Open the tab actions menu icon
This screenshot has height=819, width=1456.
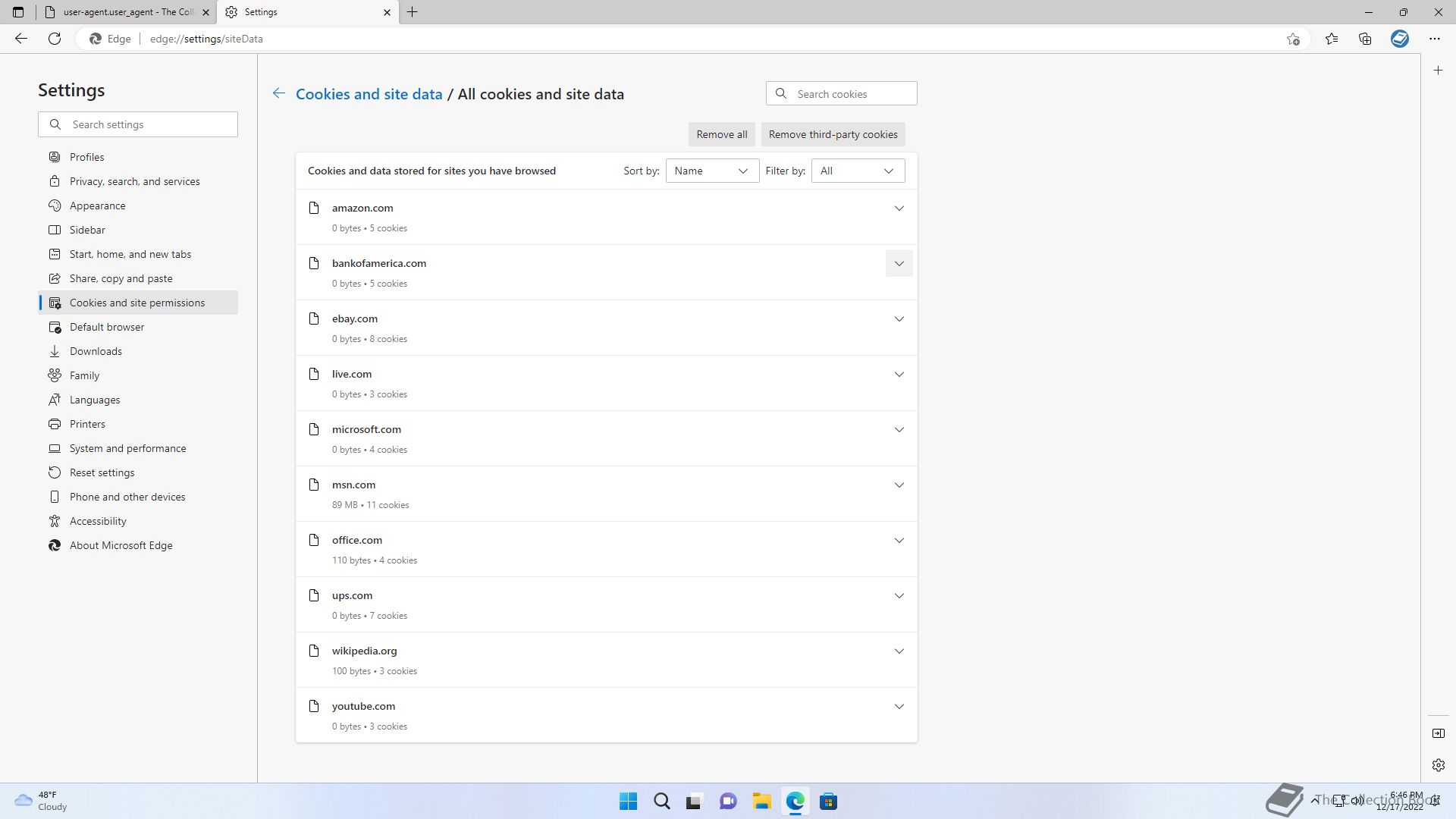coord(18,12)
